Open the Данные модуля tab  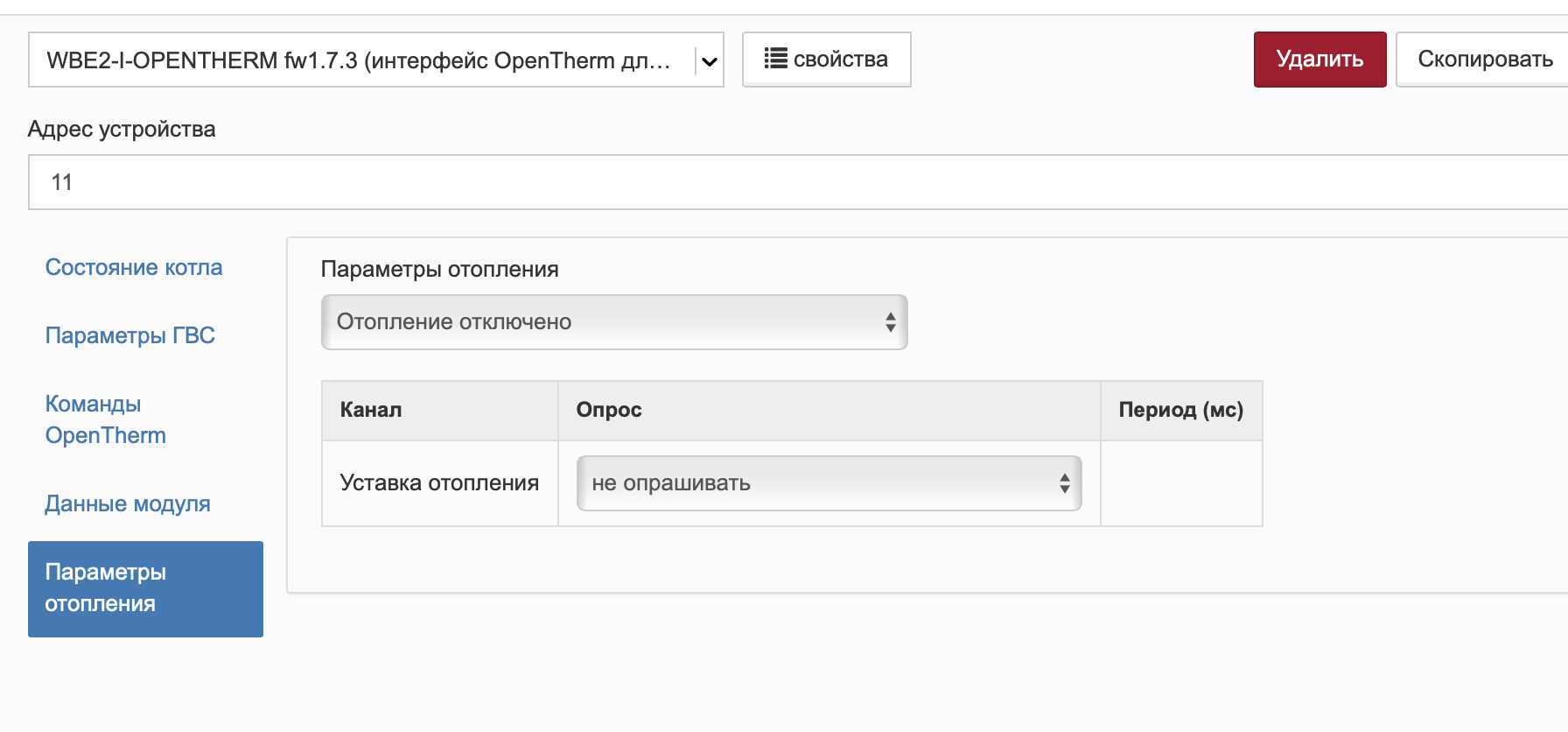(x=128, y=503)
